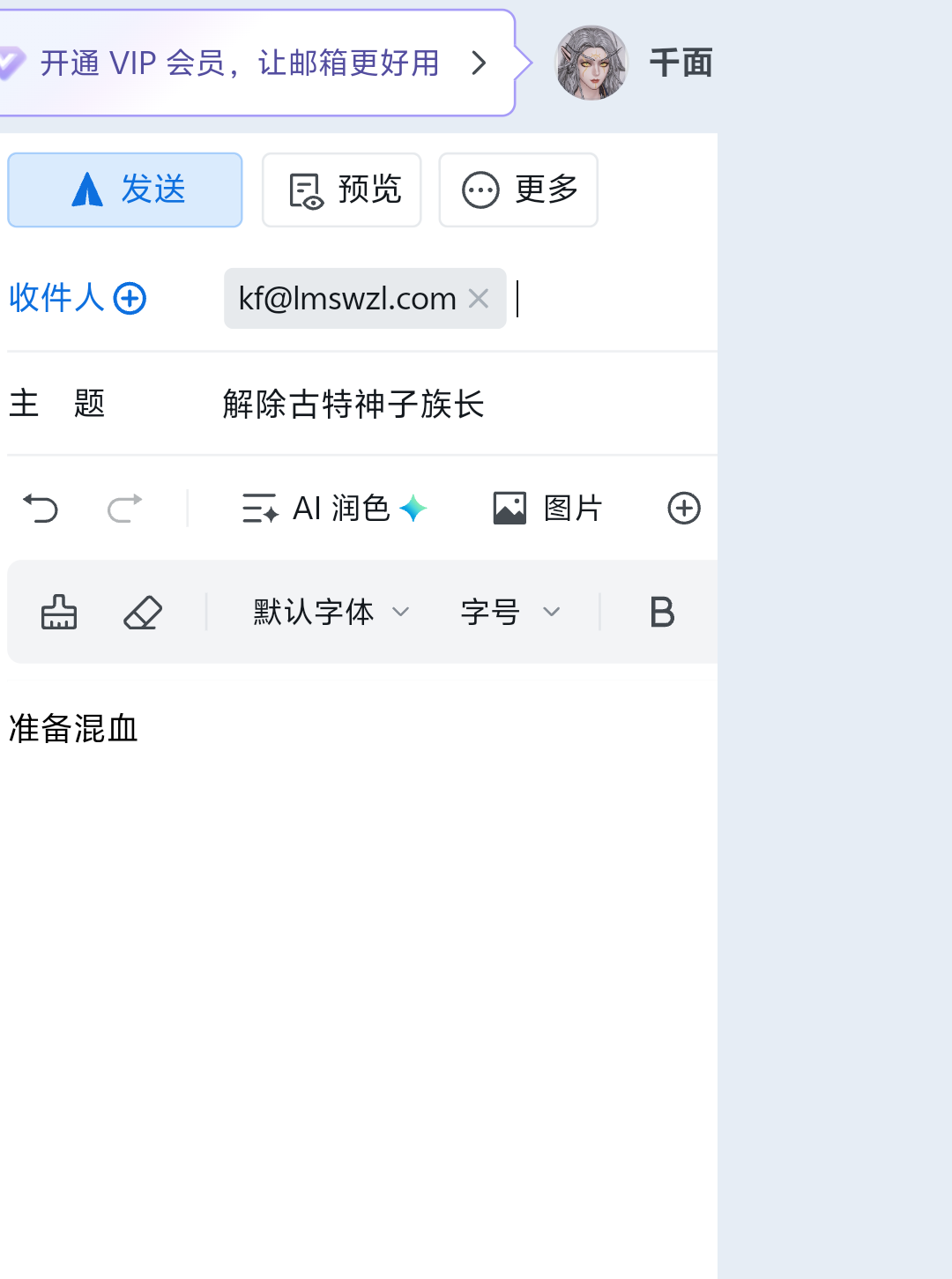This screenshot has width=952, height=1279.
Task: Use AI 润色 polish feature
Action: click(x=334, y=508)
